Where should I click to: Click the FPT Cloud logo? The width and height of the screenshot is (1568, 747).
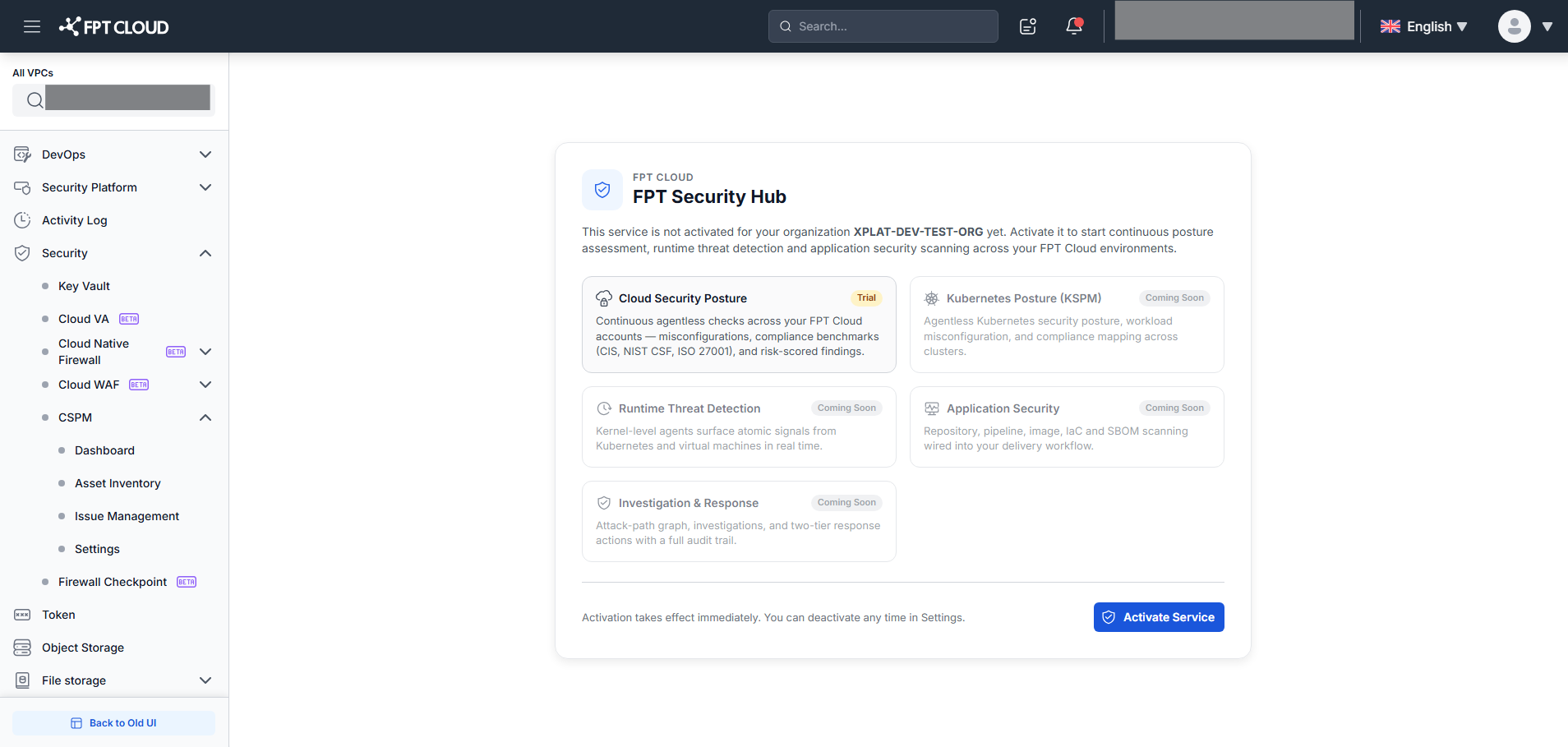tap(113, 26)
